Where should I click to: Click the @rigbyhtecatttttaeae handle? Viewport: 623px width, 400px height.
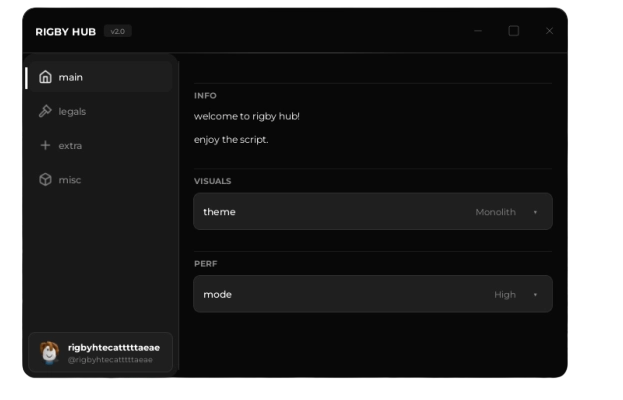click(x=110, y=360)
